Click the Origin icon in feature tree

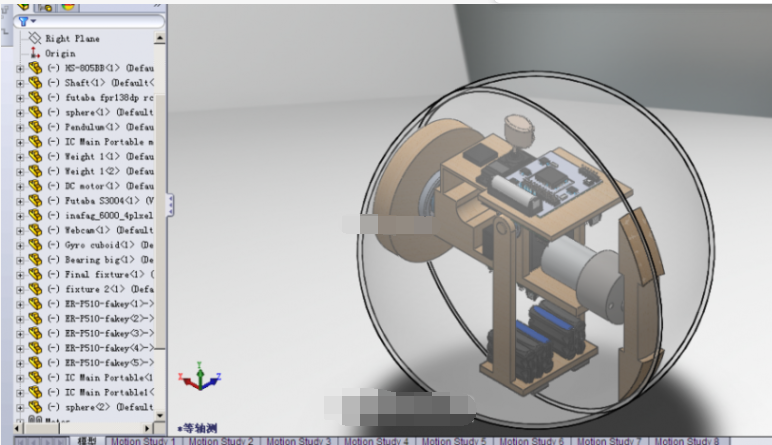pyautogui.click(x=34, y=53)
